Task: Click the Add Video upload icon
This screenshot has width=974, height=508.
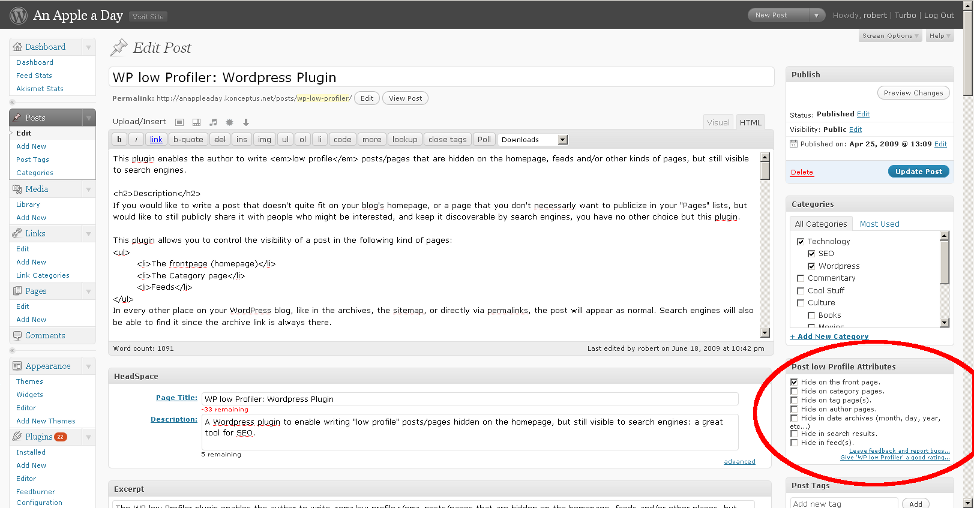Action: pyautogui.click(x=196, y=122)
